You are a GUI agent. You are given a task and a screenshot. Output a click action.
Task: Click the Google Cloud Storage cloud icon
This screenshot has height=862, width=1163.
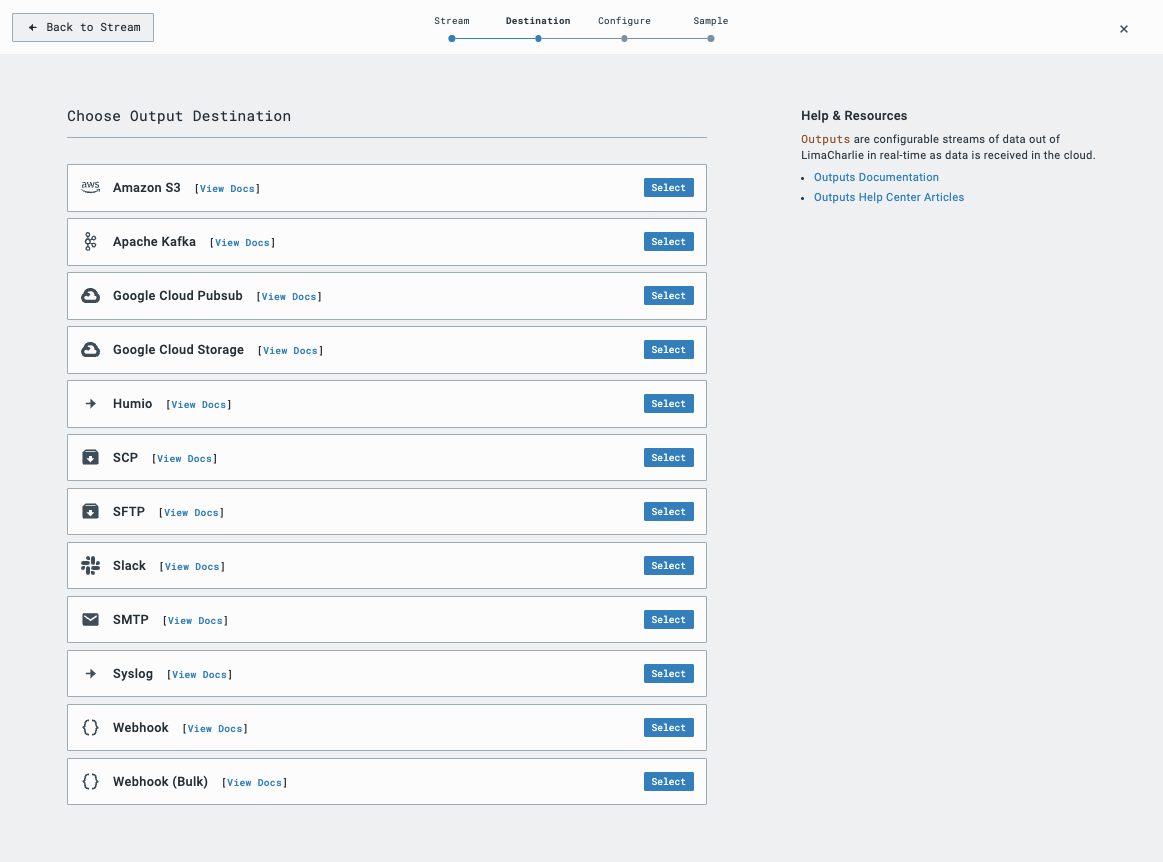[90, 350]
